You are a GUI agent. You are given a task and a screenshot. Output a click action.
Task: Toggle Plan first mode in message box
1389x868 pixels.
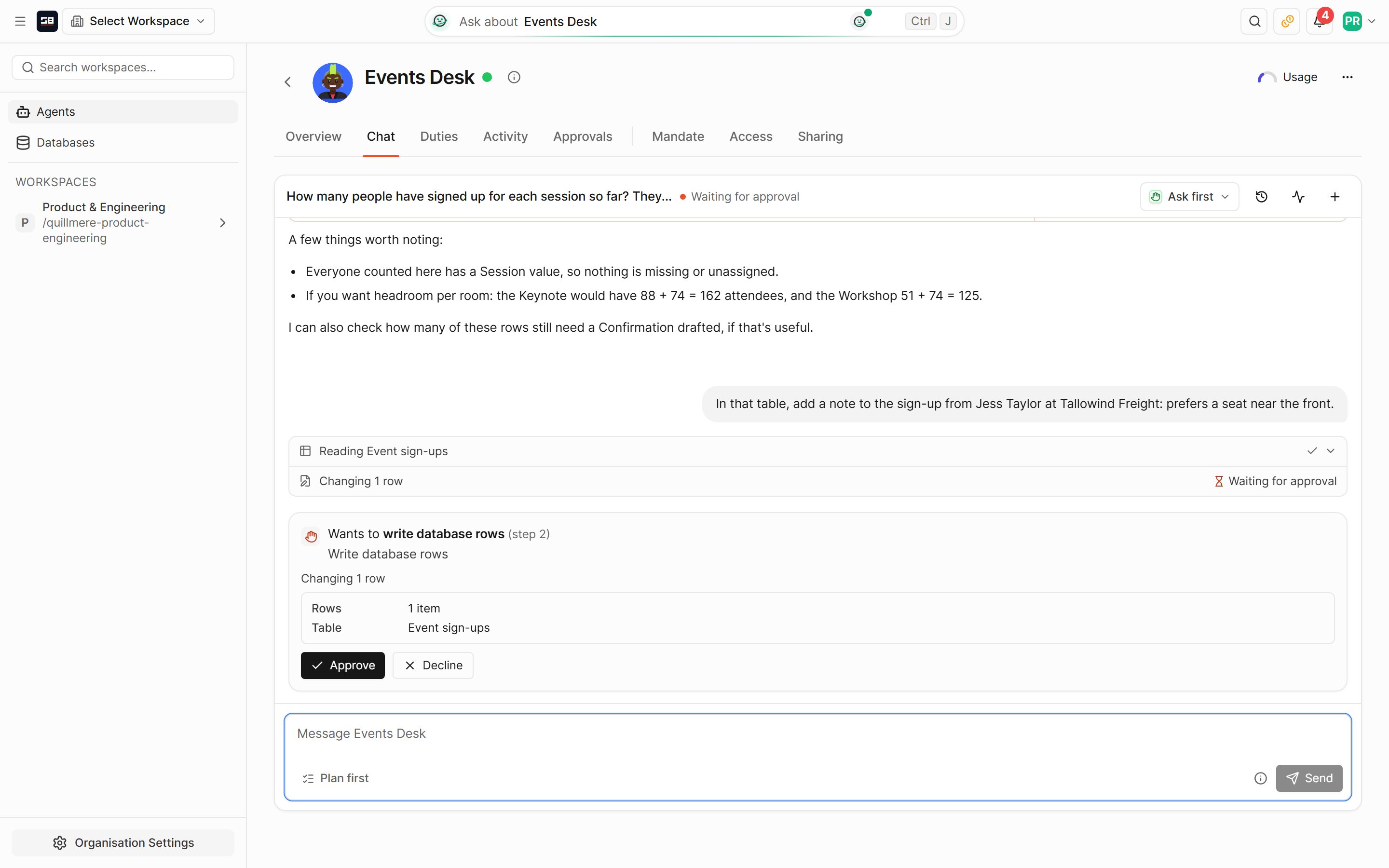tap(336, 778)
